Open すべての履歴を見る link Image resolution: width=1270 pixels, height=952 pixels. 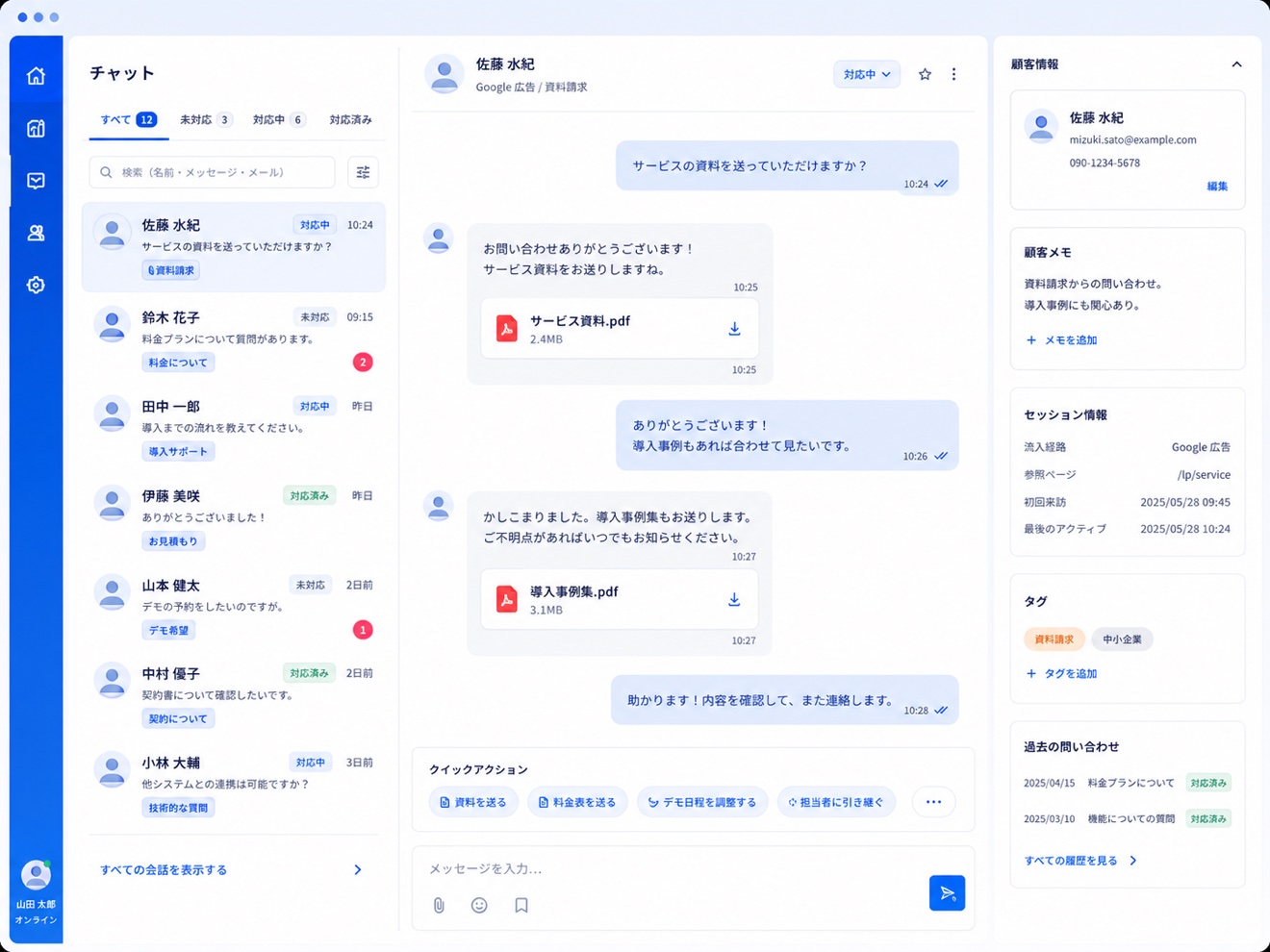point(1071,861)
